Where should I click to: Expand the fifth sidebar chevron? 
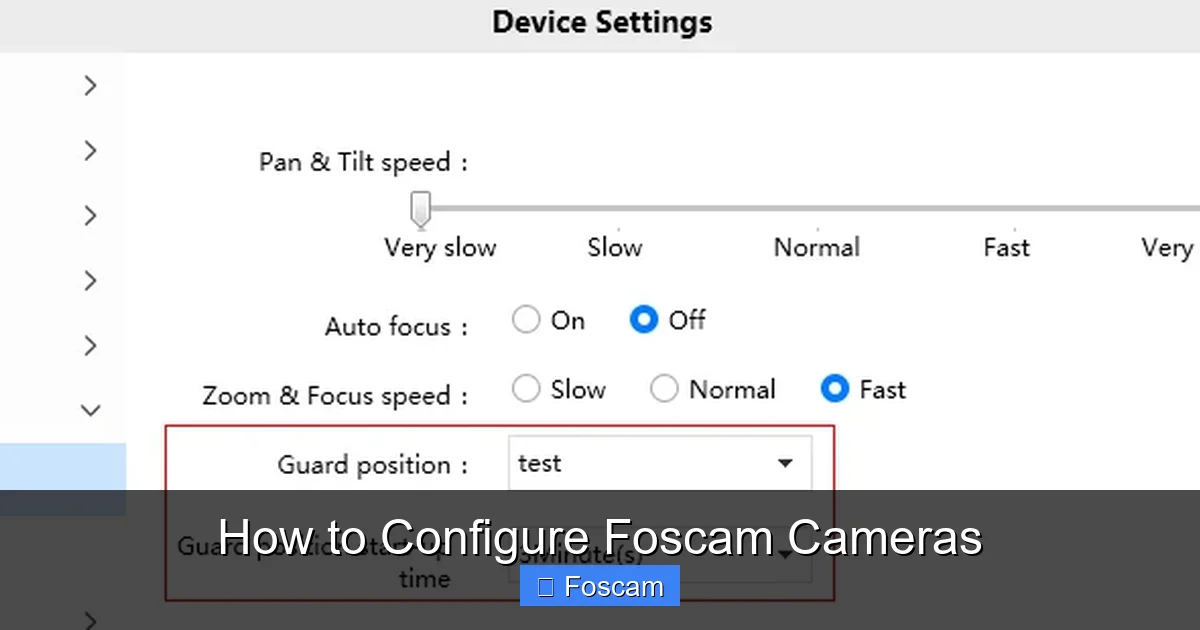90,345
